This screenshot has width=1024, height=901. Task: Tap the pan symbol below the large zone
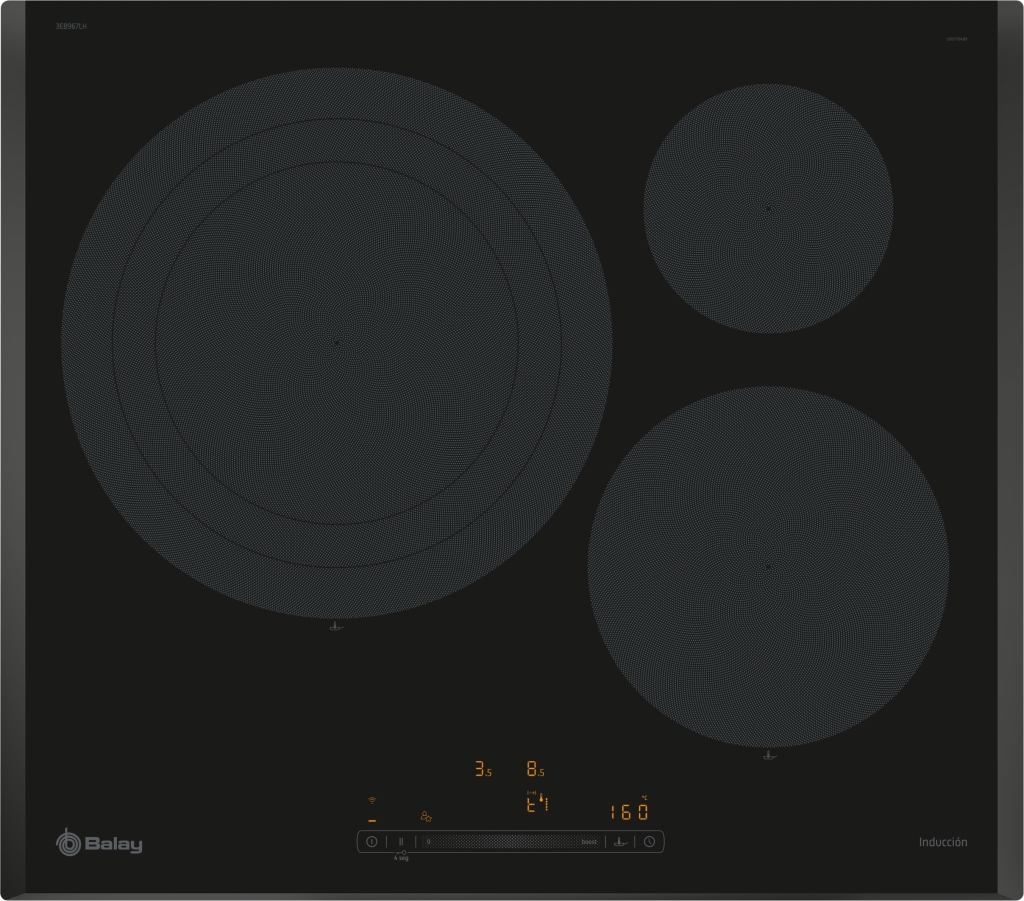(x=336, y=628)
